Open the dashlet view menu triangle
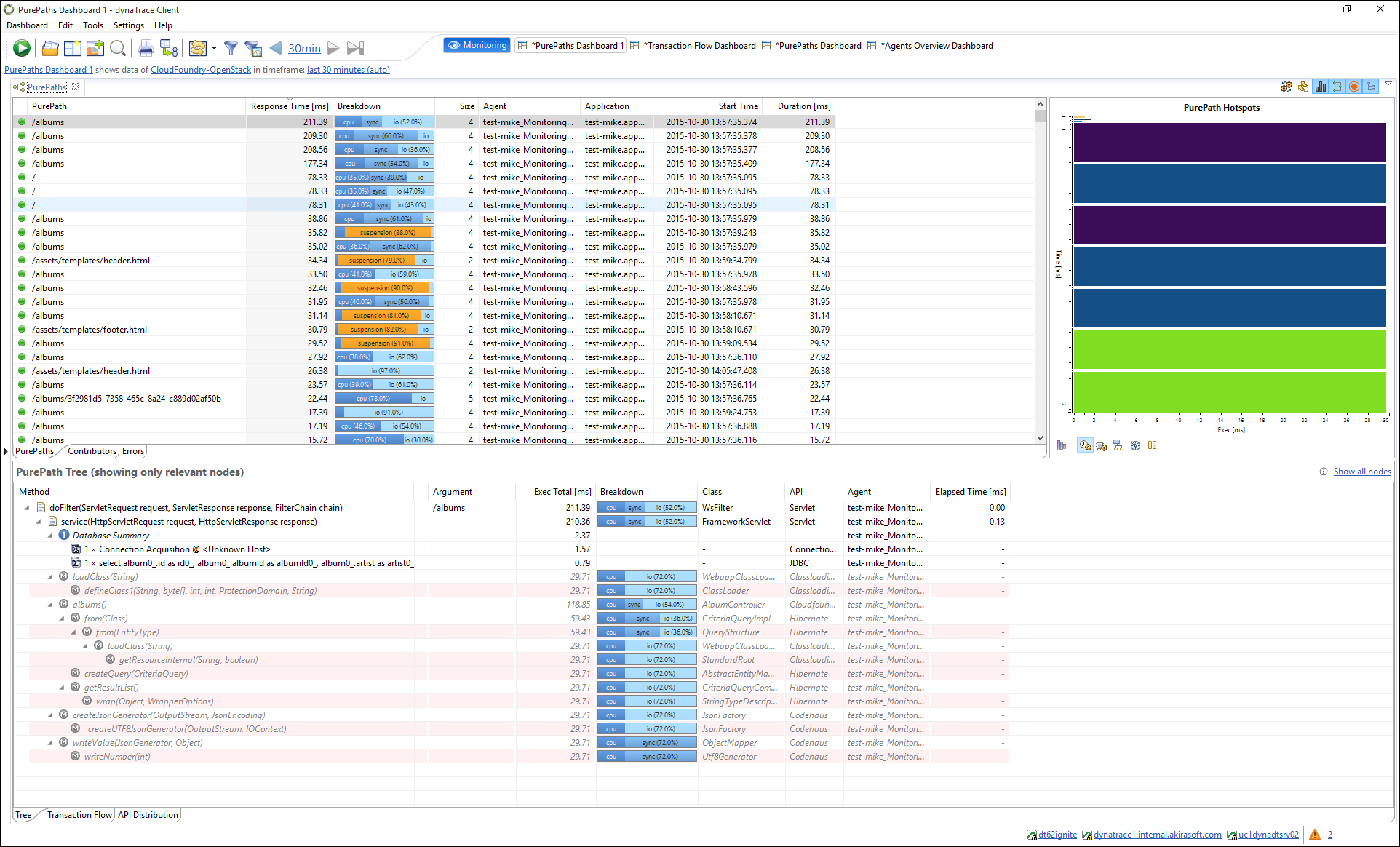This screenshot has height=847, width=1400. (1388, 84)
